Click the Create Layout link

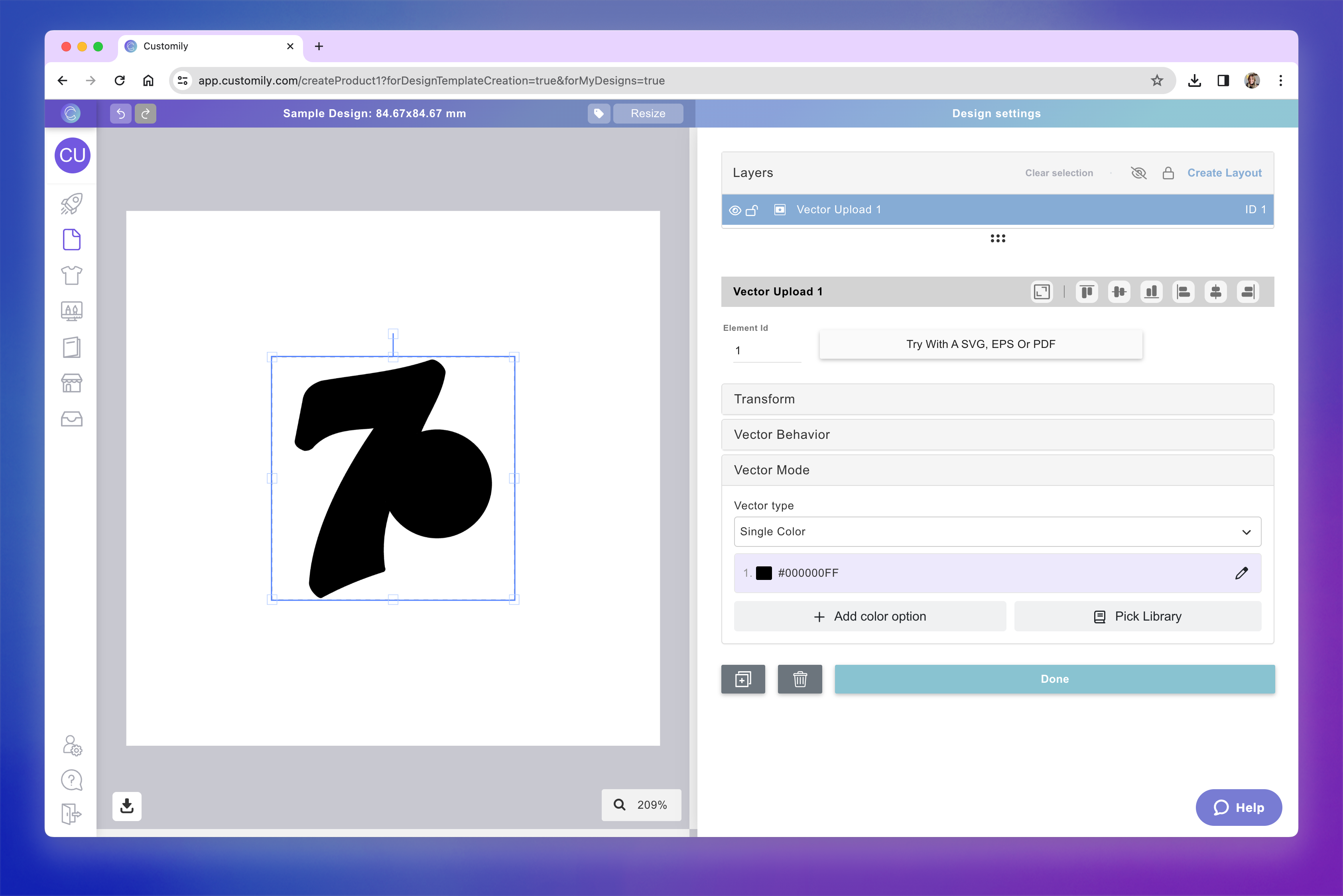click(x=1224, y=173)
